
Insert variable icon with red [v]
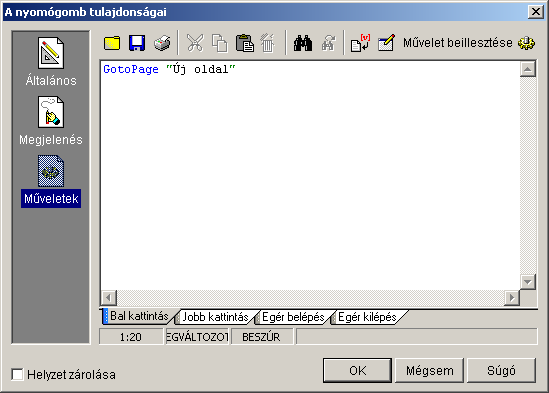coord(361,43)
